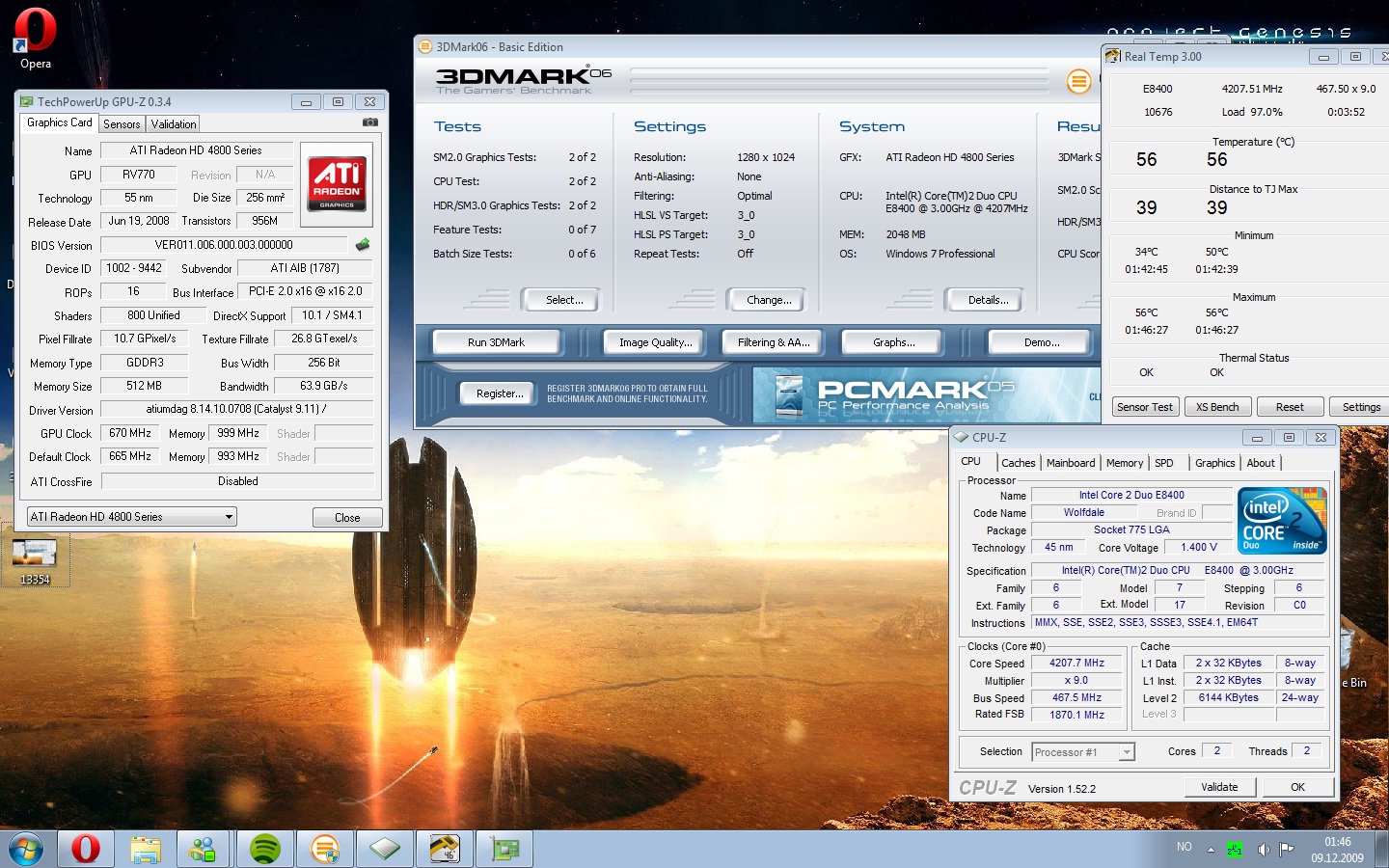
Task: Click the green tray notification icon
Action: (x=1235, y=850)
